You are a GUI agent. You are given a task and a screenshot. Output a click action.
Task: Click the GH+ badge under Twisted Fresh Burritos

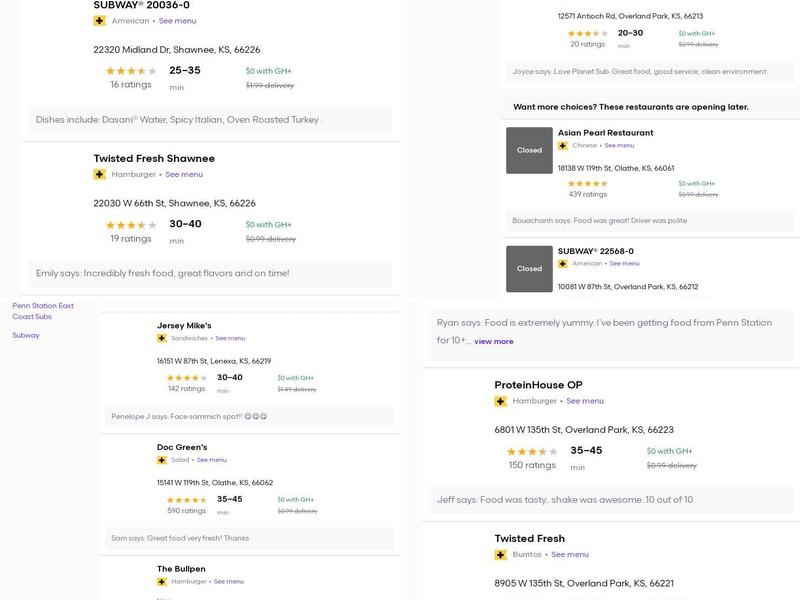click(501, 554)
